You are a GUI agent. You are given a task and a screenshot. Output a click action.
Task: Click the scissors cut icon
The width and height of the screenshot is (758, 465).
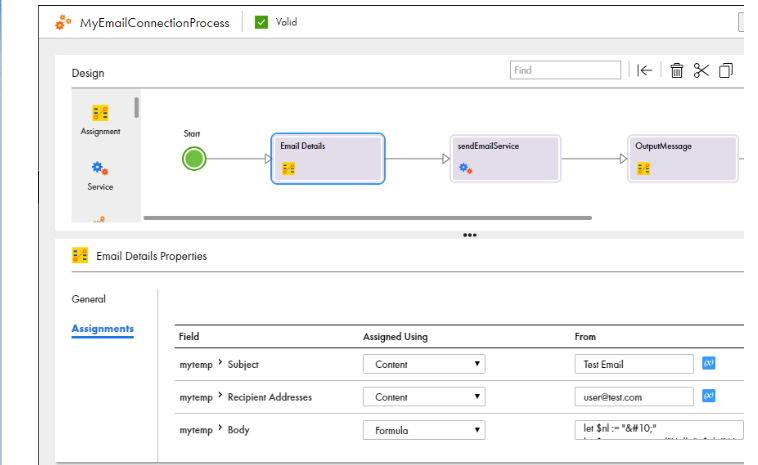[x=701, y=71]
